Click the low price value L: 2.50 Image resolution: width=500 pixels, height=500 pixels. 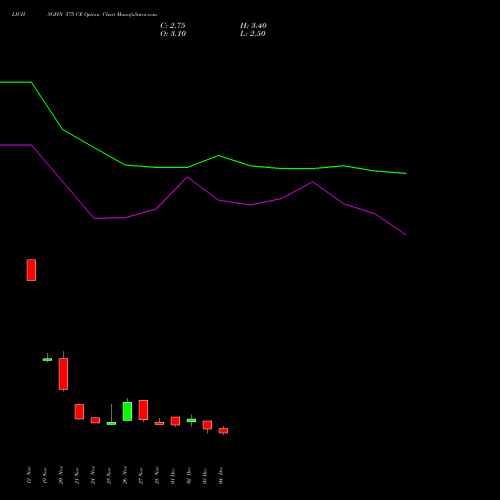pyautogui.click(x=253, y=34)
